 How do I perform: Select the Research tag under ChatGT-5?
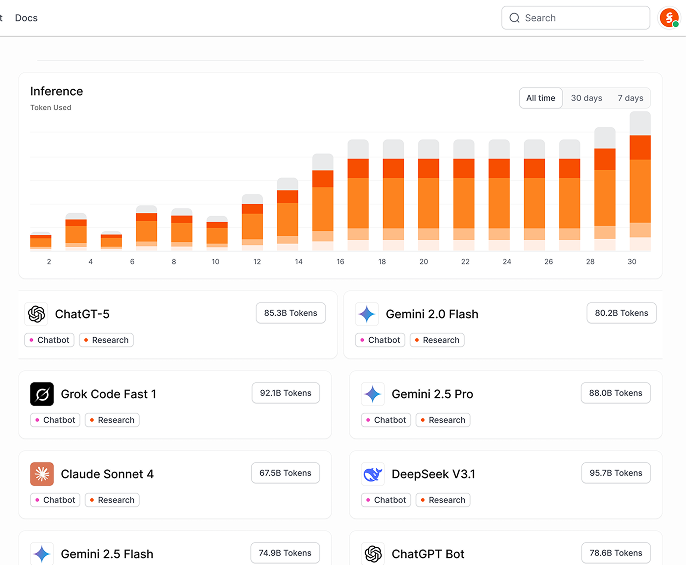click(x=106, y=340)
